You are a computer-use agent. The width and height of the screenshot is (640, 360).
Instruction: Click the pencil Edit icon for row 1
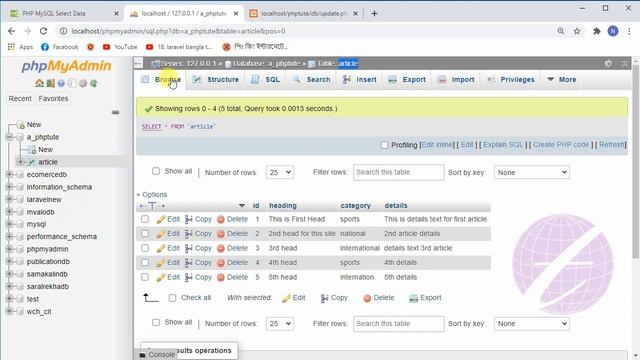point(161,220)
